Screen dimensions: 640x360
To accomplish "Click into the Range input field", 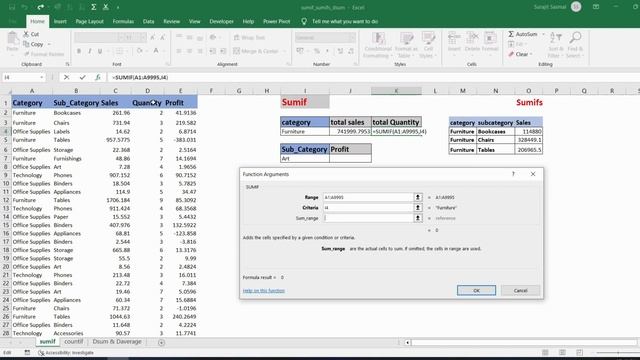I will [368, 197].
